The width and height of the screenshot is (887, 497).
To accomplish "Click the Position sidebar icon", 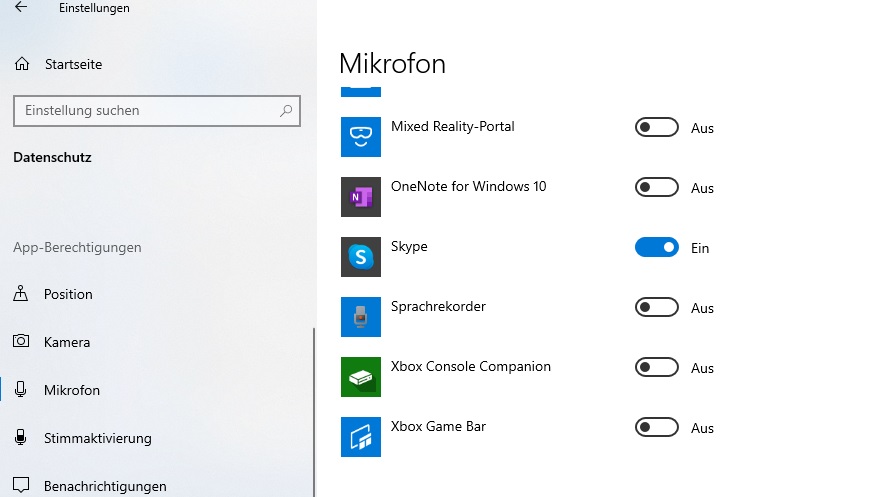I will point(21,293).
